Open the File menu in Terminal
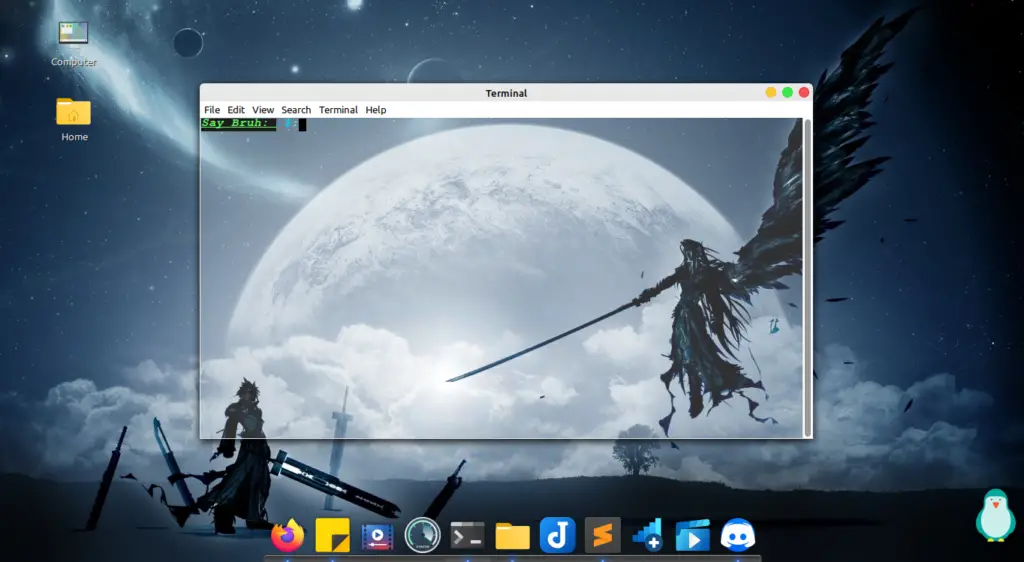The width and height of the screenshot is (1024, 562). 212,110
